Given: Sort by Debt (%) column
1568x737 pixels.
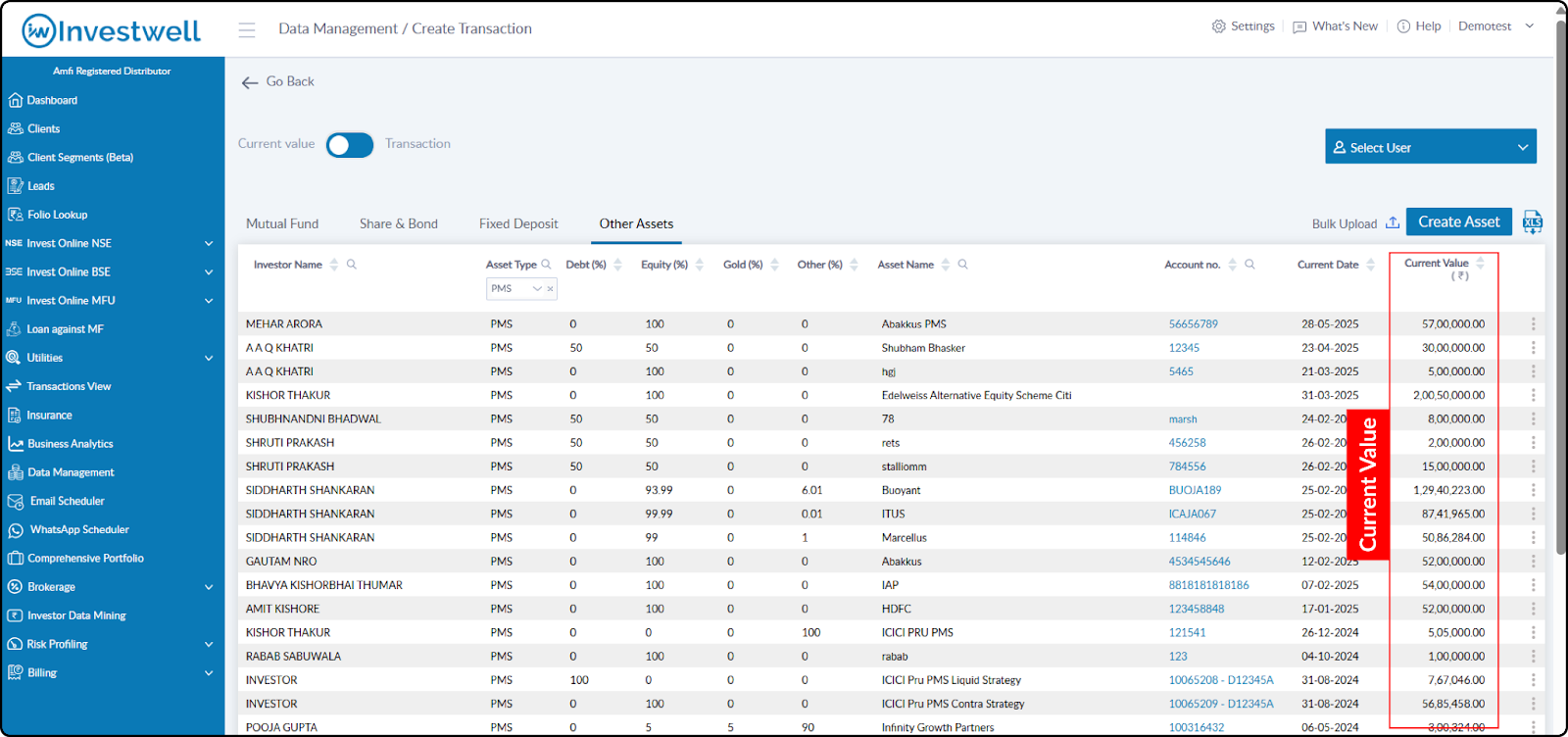Looking at the screenshot, I should [x=618, y=265].
